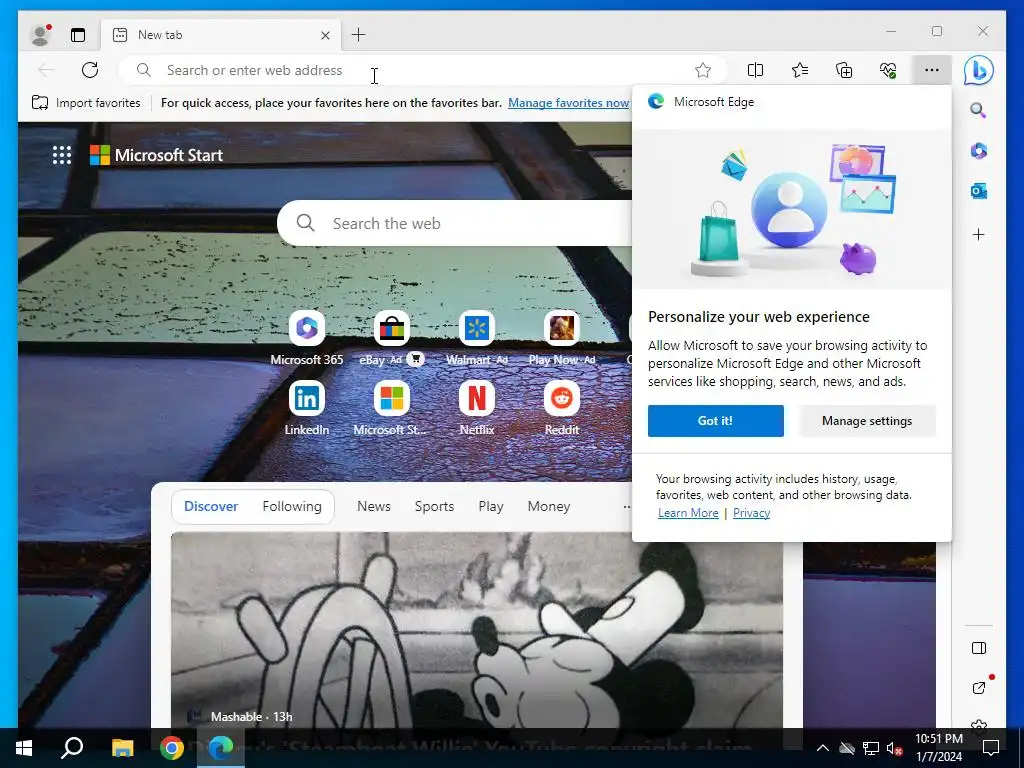The height and width of the screenshot is (768, 1024).
Task: Open link in new window sidebar icon
Action: [x=978, y=688]
